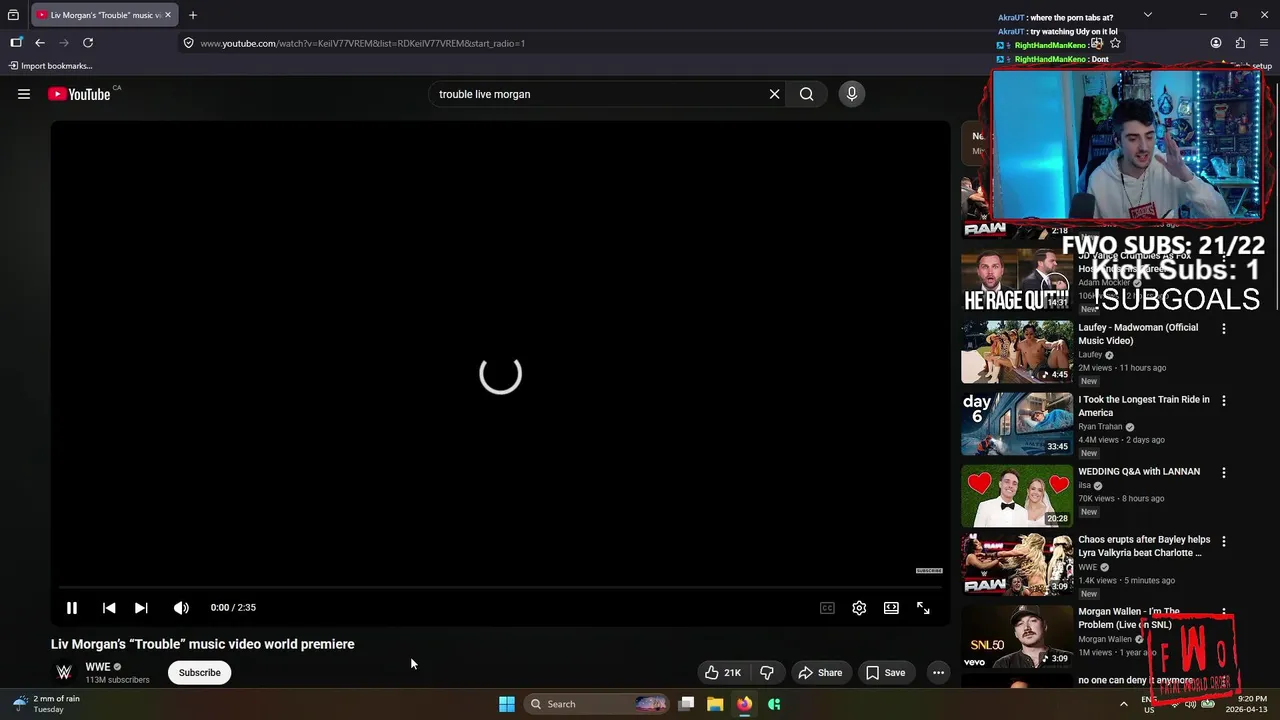This screenshot has width=1280, height=720.
Task: Open WEDDING Q&A with LANNAN thumbnail
Action: (x=1017, y=496)
